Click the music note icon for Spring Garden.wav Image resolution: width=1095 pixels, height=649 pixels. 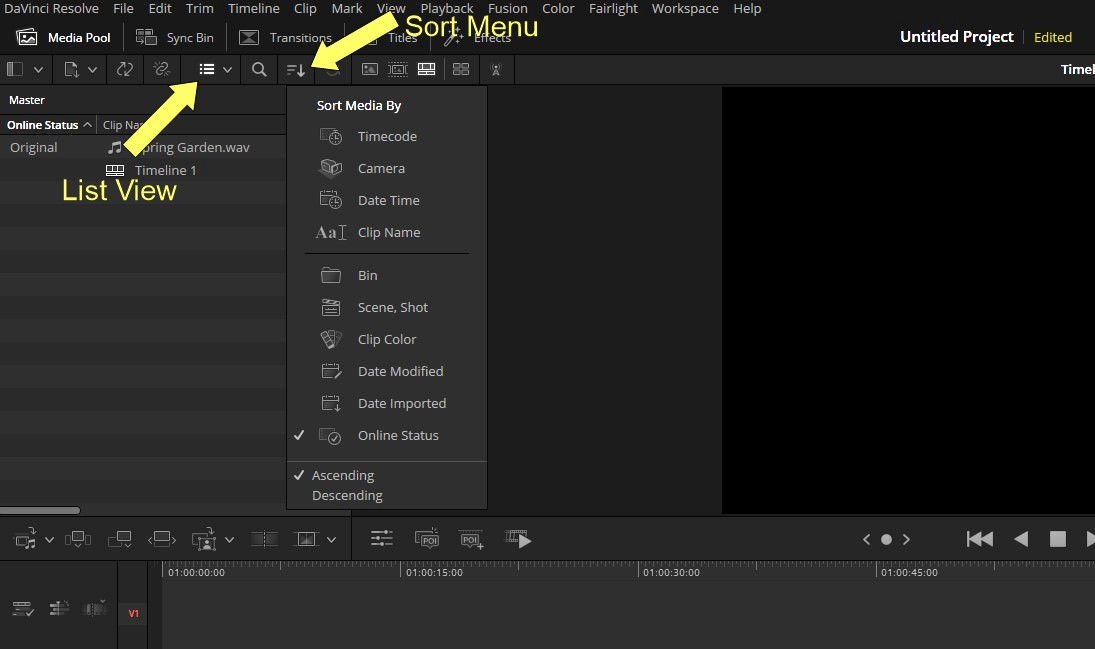tap(115, 147)
